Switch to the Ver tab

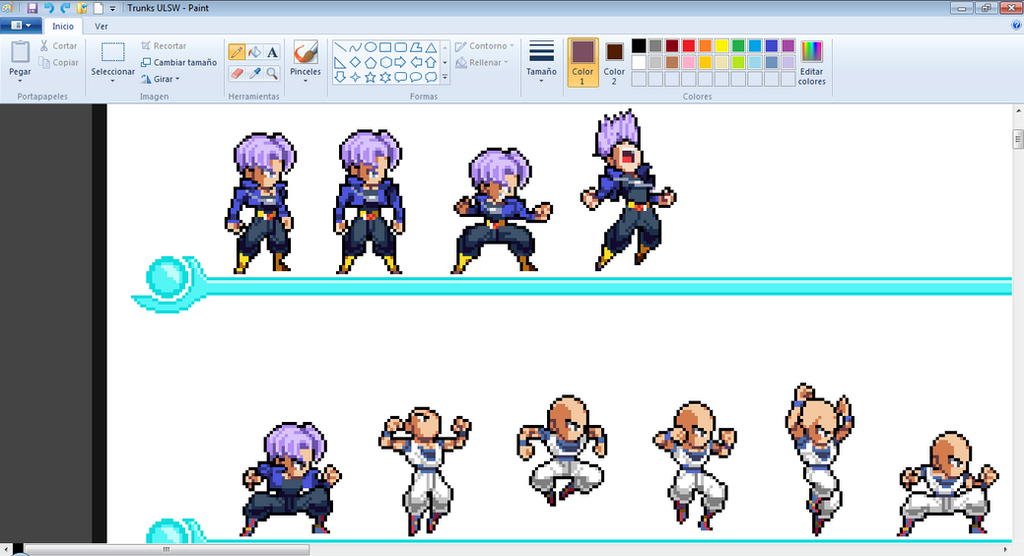101,26
